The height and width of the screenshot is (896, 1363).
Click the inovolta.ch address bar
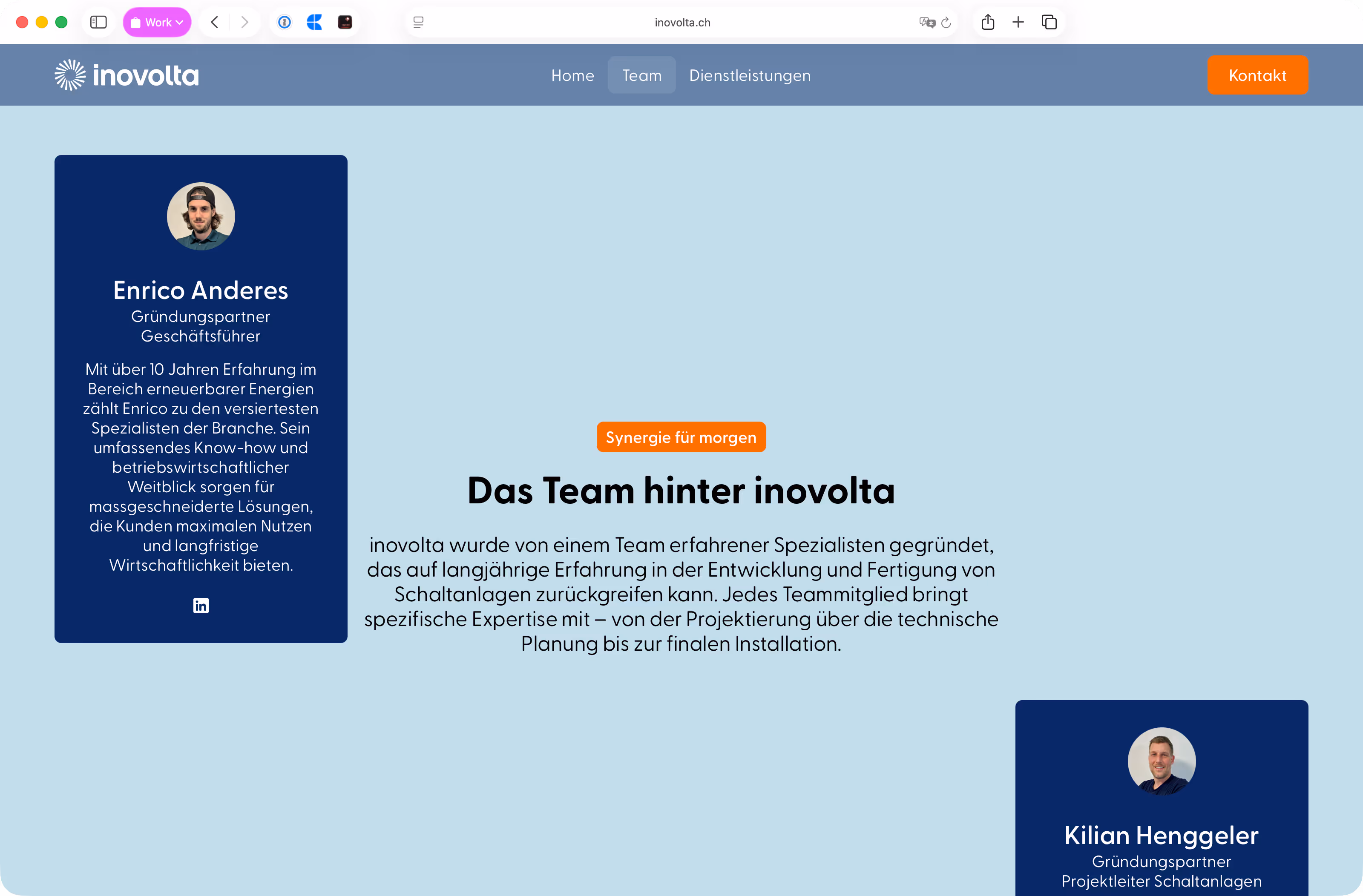[x=682, y=22]
